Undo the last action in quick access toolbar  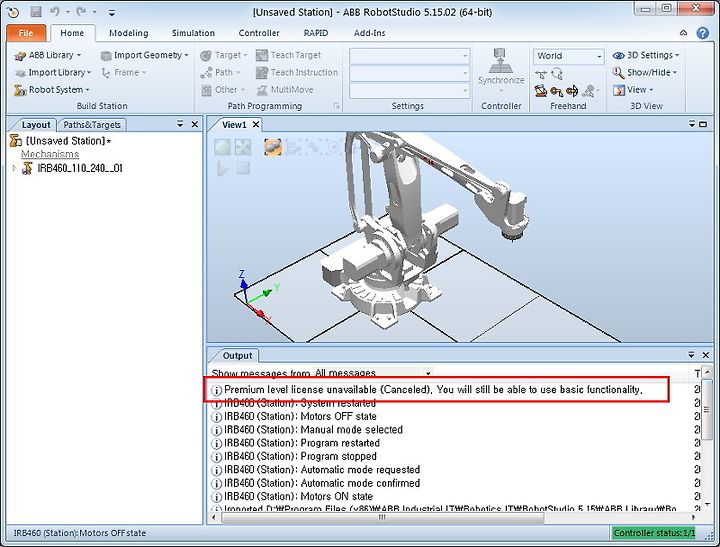tap(55, 11)
